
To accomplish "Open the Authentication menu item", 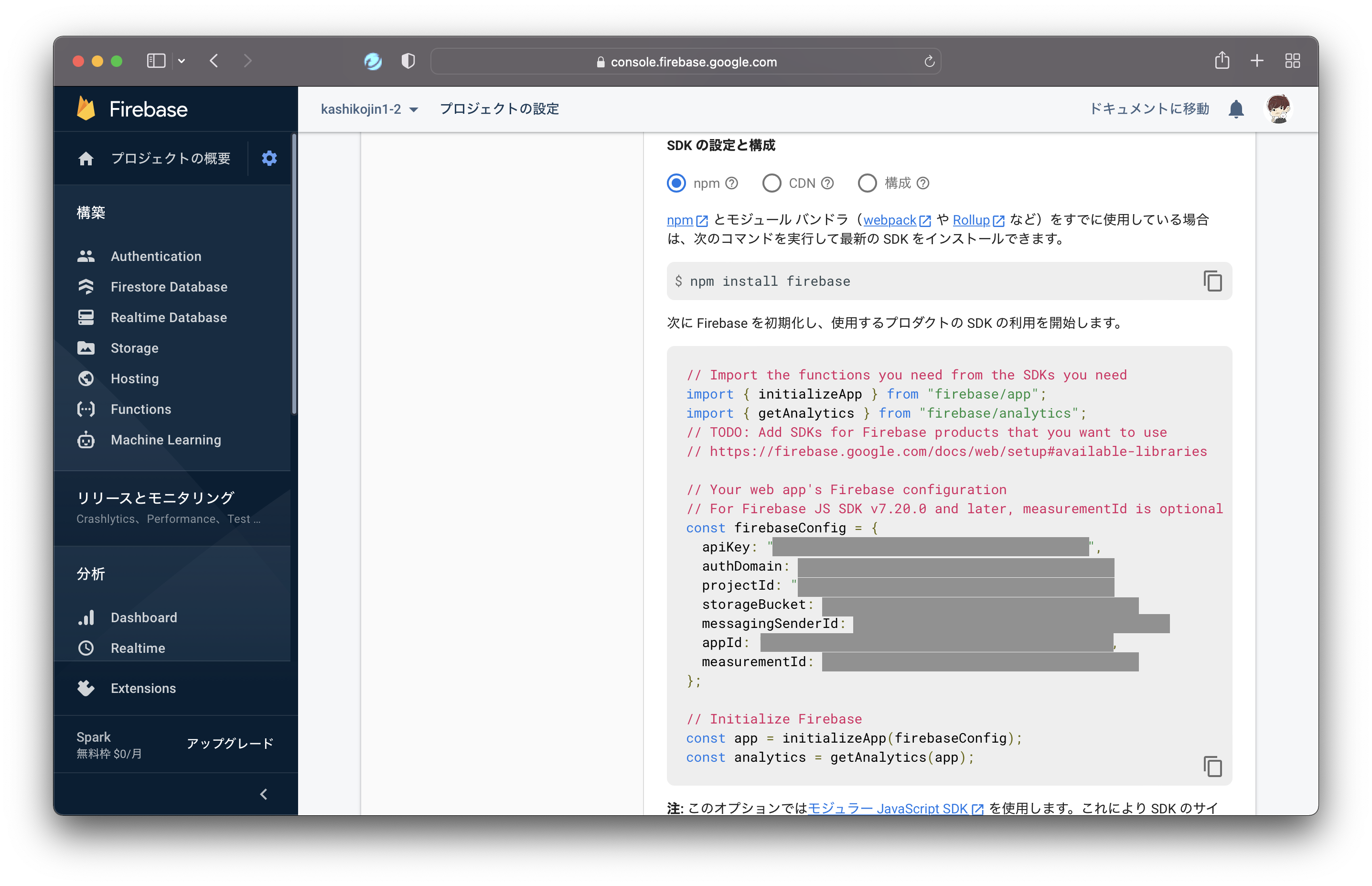I will point(156,257).
